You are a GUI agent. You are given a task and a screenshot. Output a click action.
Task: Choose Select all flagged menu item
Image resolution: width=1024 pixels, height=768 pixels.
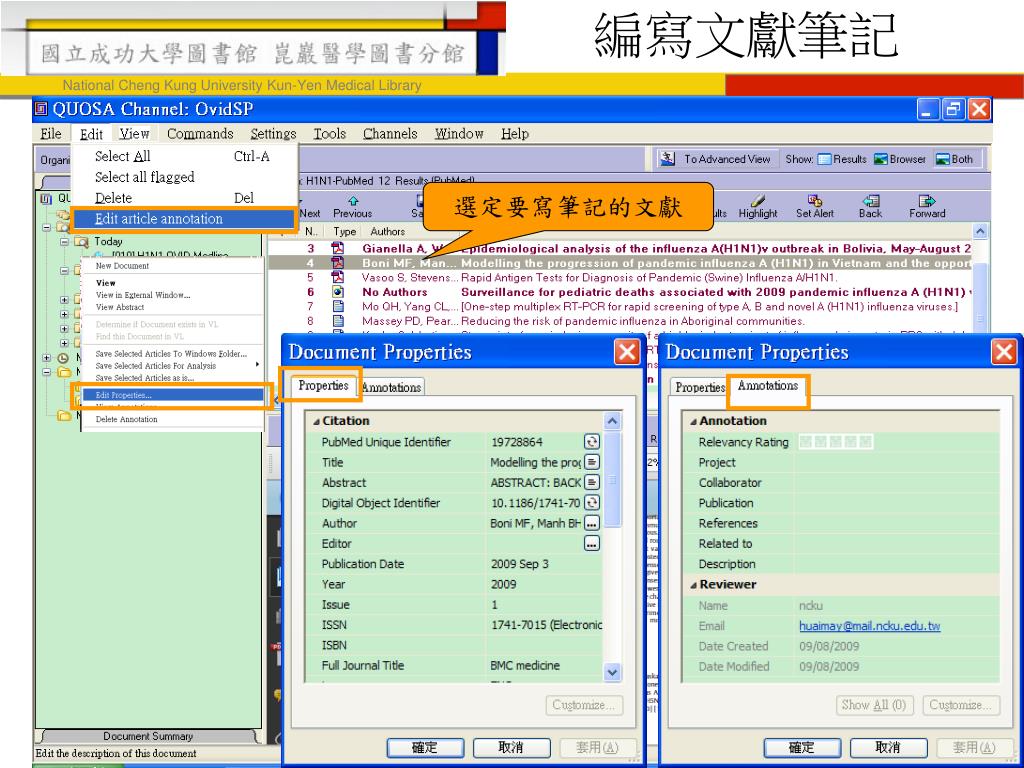[145, 177]
